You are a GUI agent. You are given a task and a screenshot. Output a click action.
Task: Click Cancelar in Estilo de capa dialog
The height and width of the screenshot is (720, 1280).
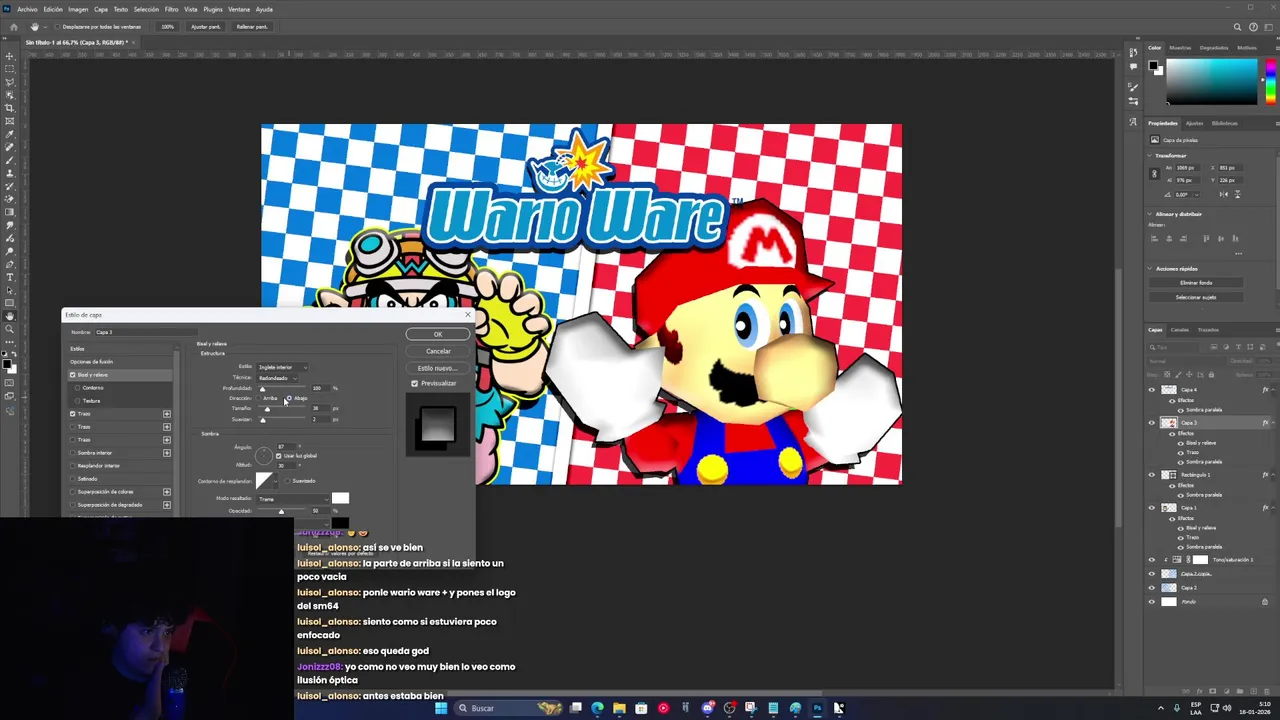[438, 351]
